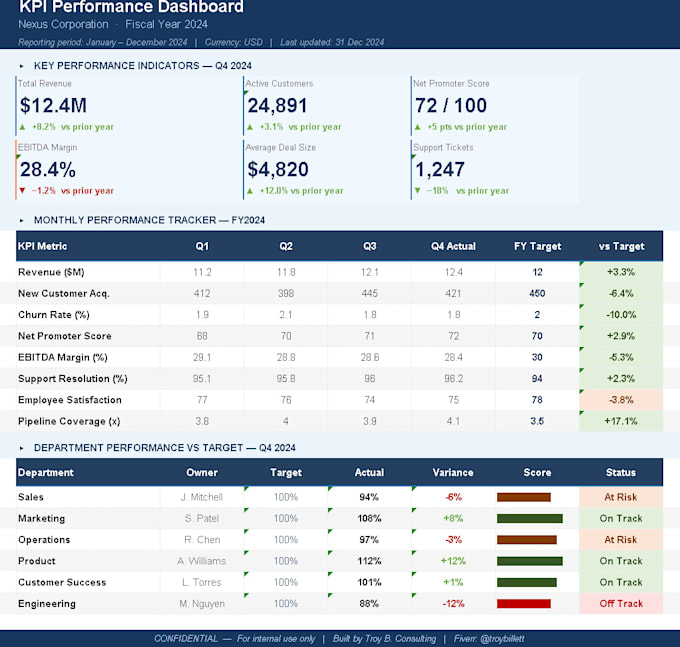Click the green up arrow under Total Revenue
This screenshot has height=647, width=680.
tap(23, 127)
